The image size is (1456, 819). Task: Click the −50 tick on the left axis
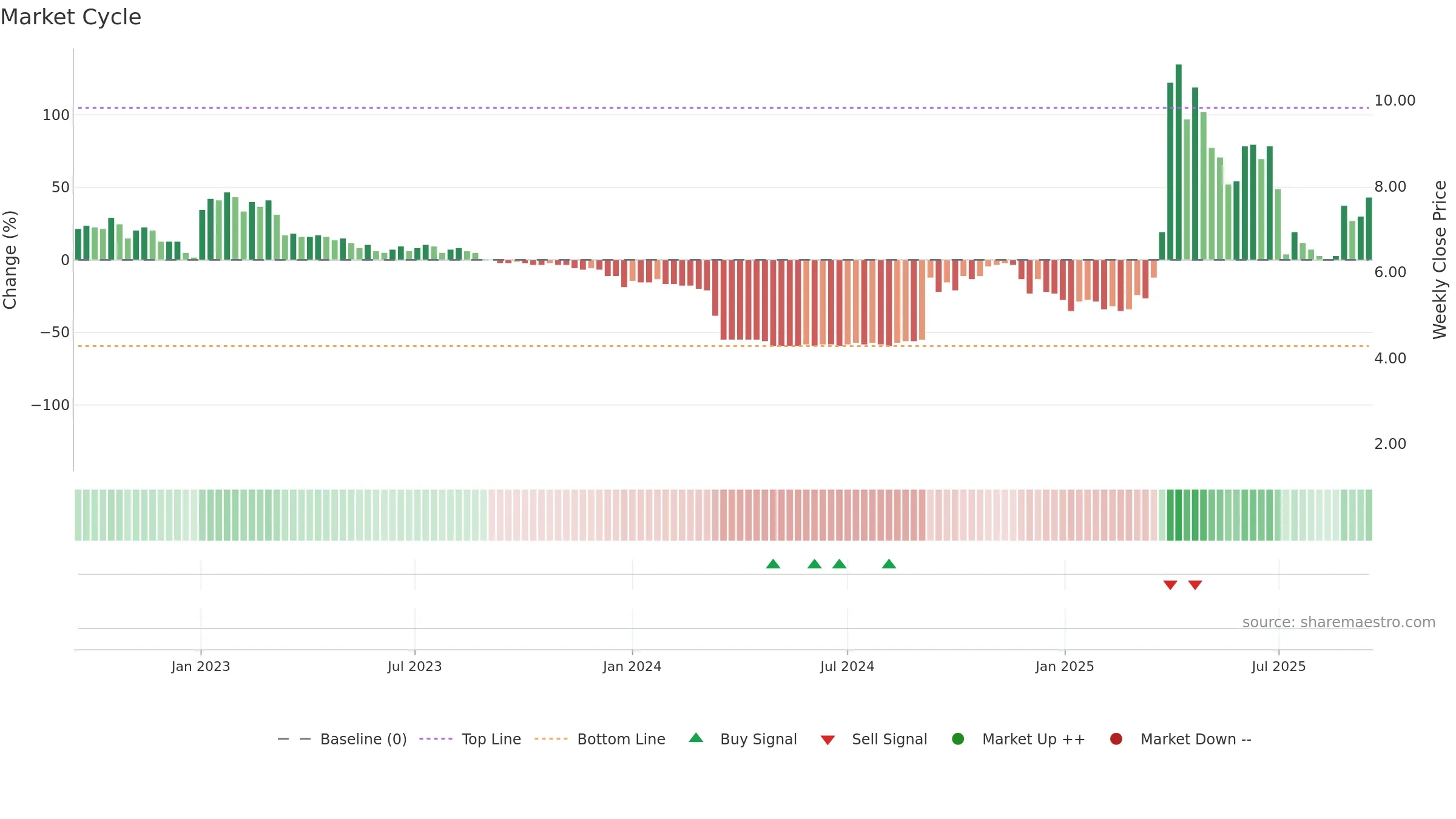click(x=55, y=332)
